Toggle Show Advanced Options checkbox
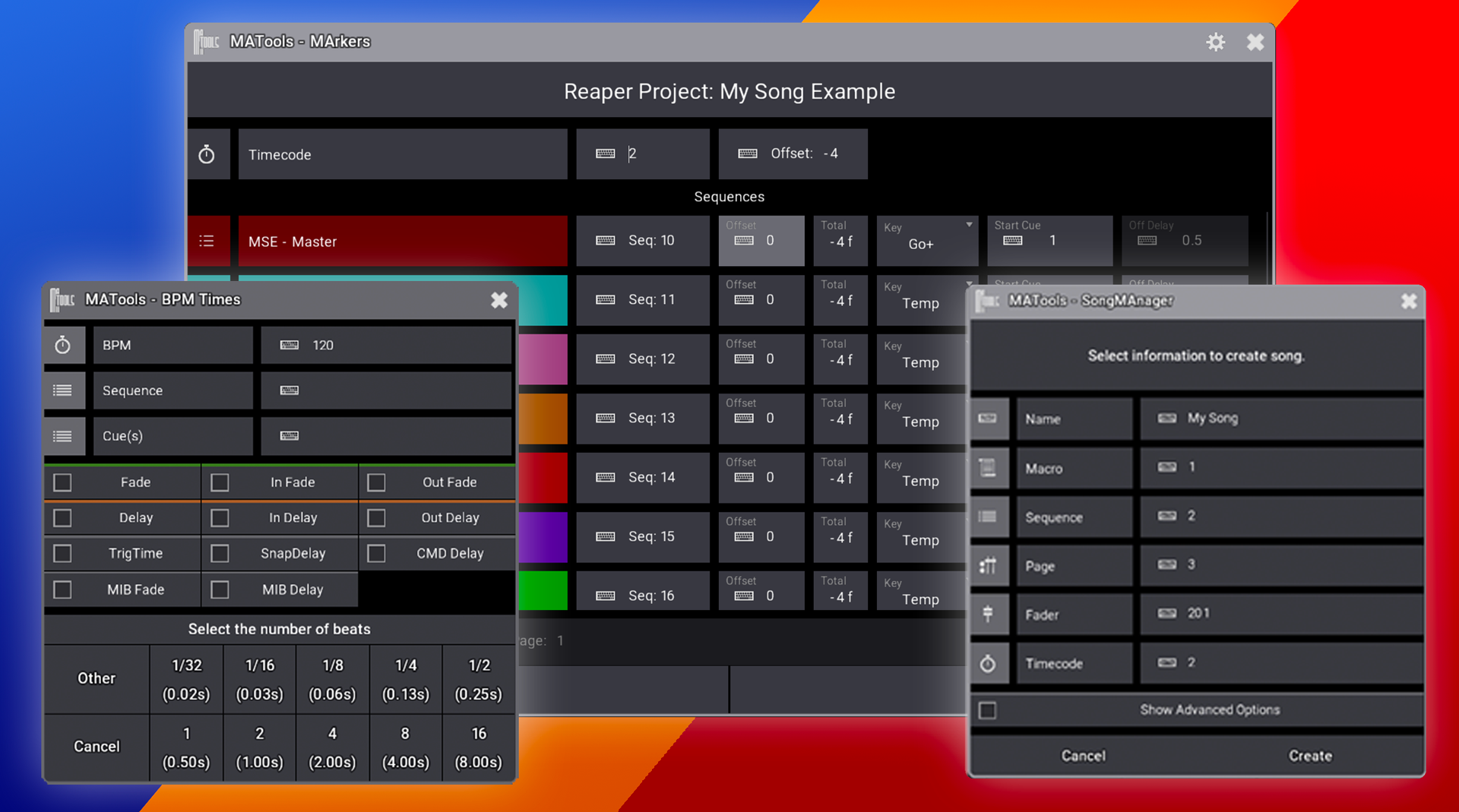 coord(987,710)
